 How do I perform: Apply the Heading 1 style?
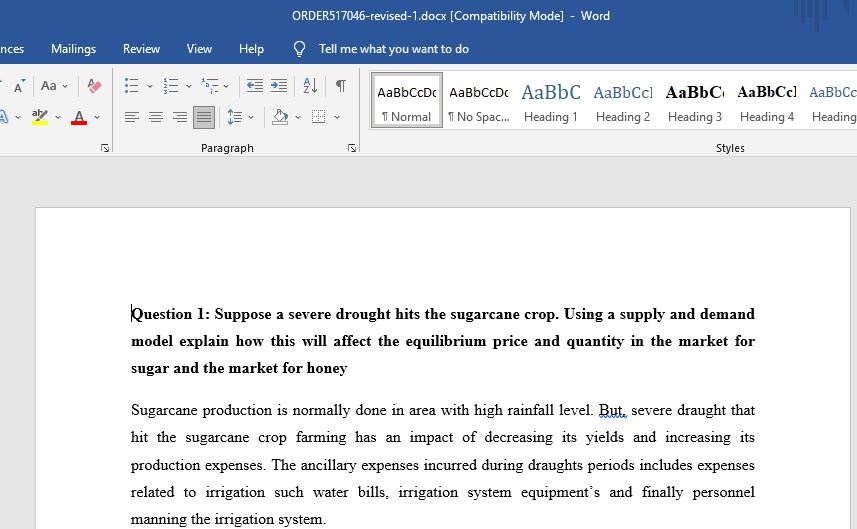551,101
